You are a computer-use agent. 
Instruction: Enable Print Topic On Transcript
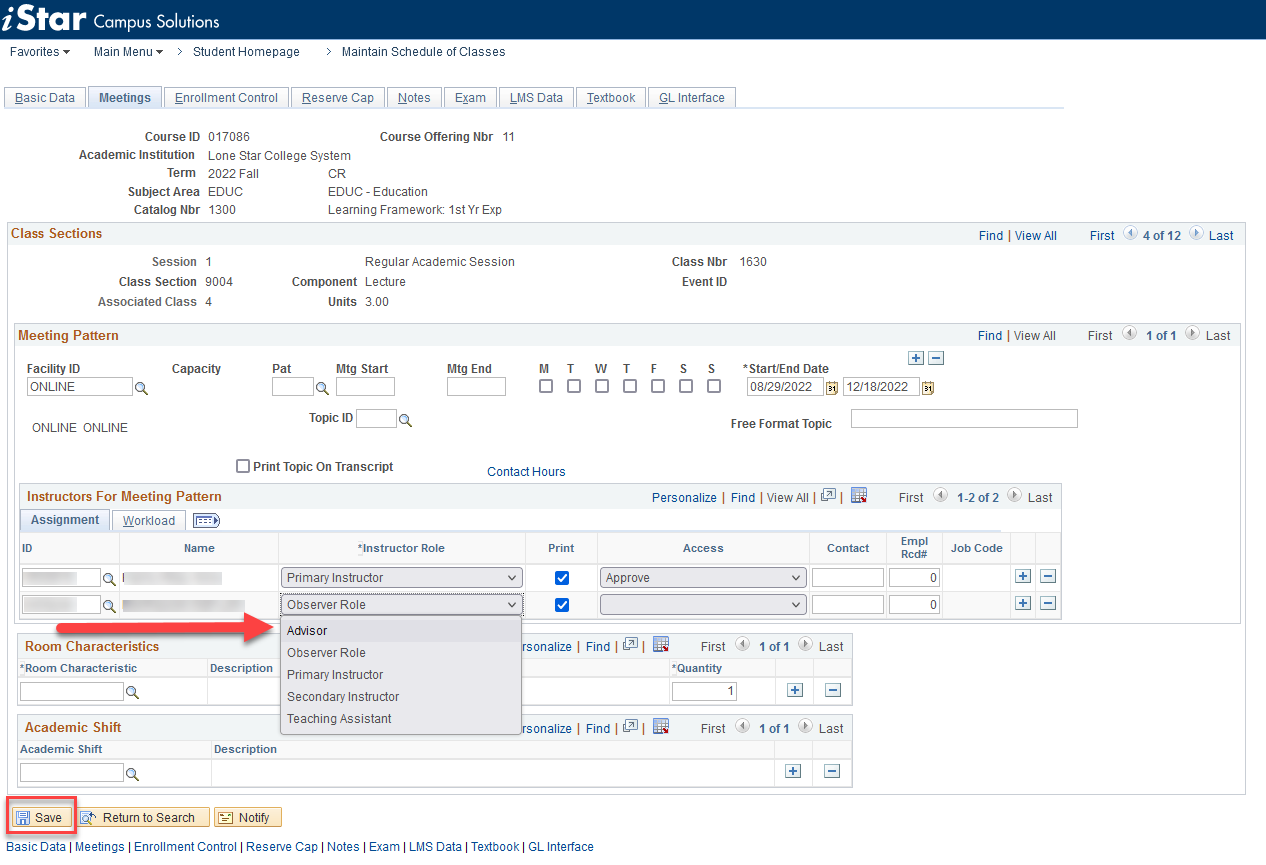coord(243,466)
